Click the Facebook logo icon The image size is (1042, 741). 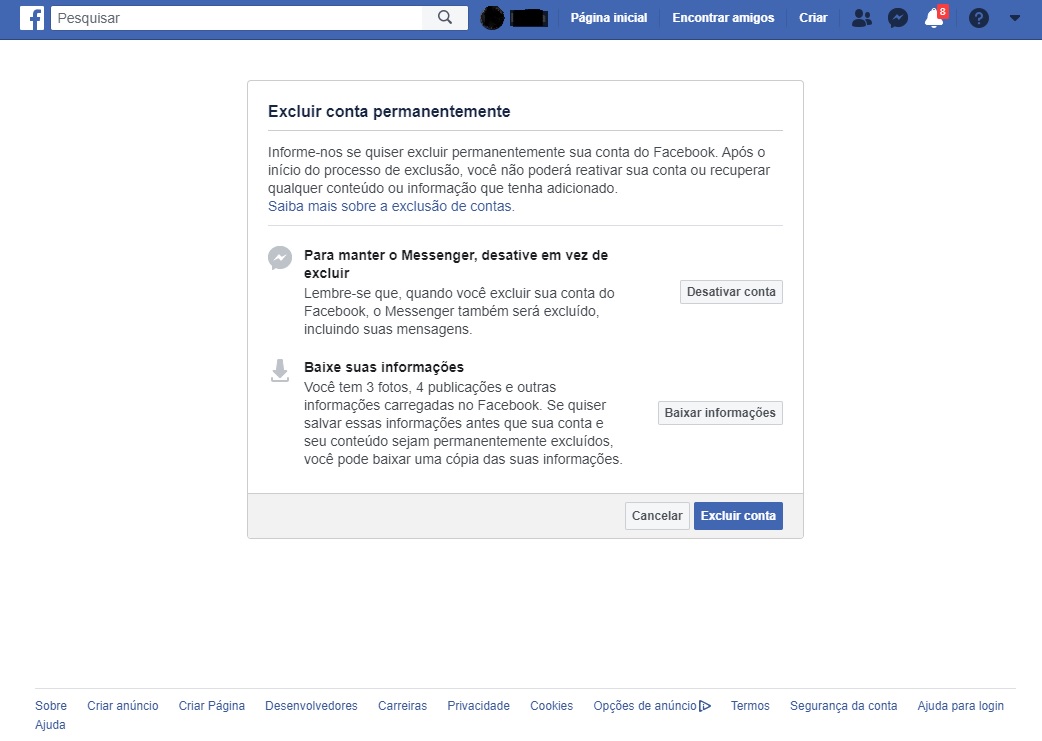[32, 18]
